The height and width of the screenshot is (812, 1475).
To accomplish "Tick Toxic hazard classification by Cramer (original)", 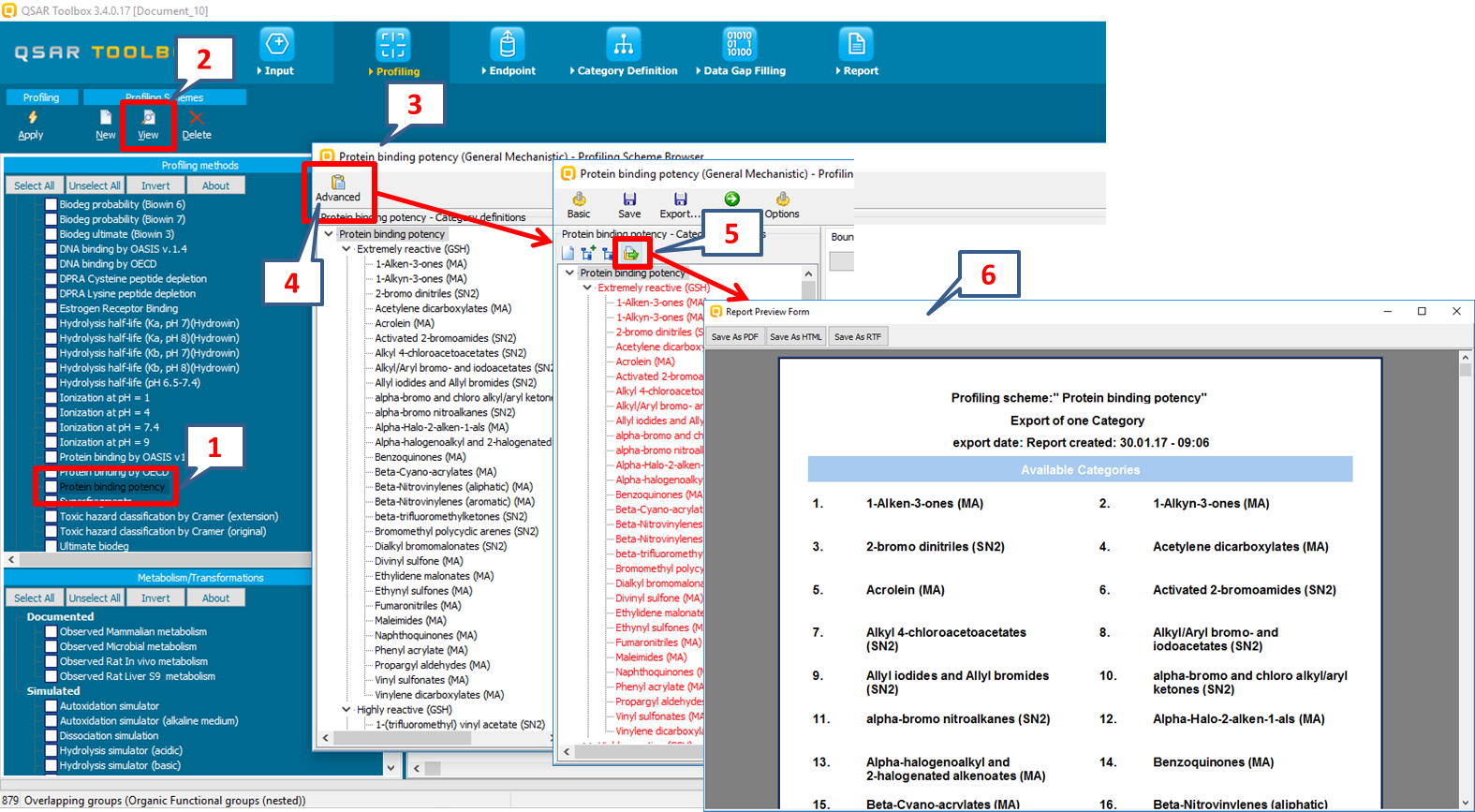I will (52, 531).
